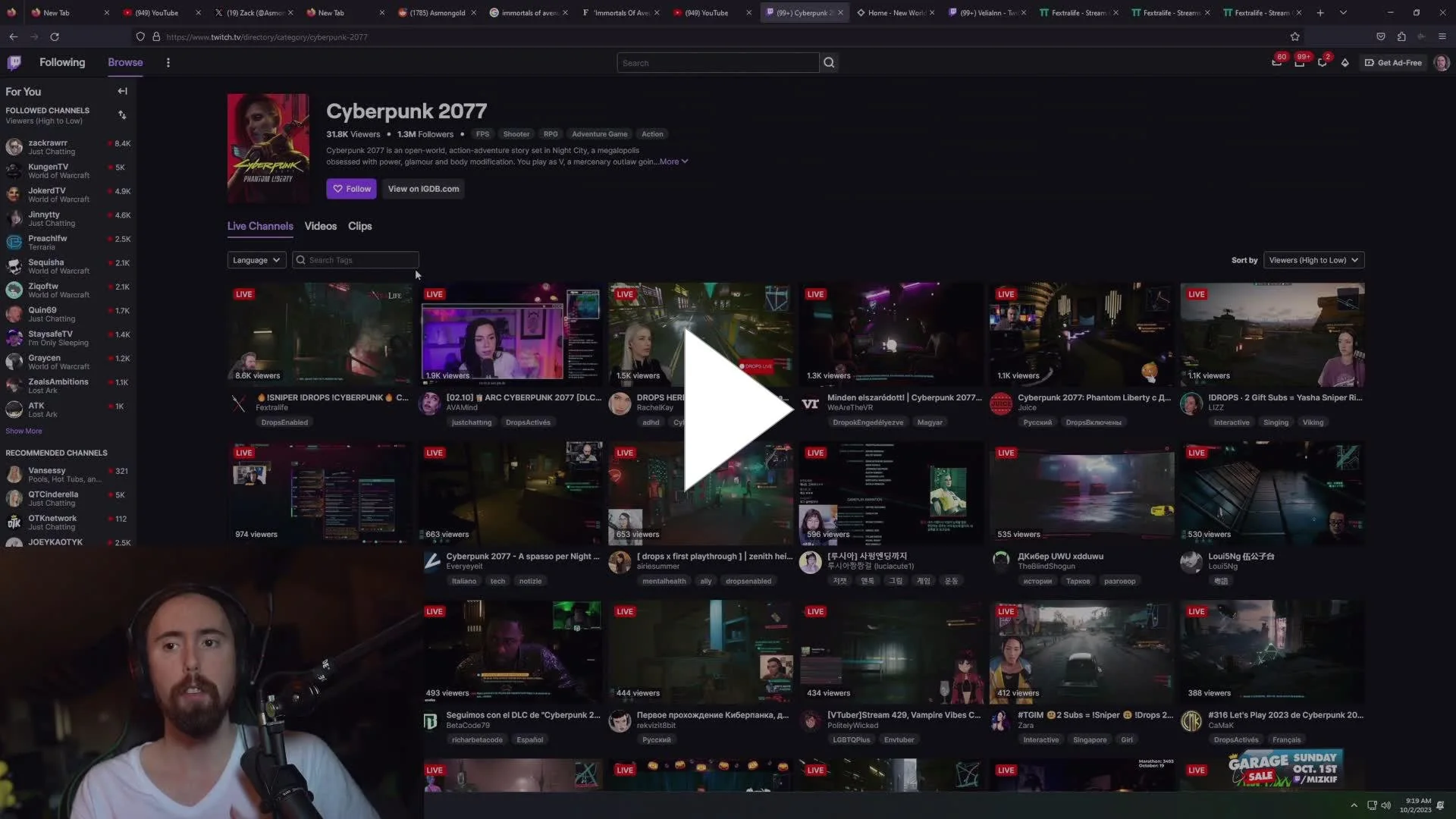Switch to the Following tab
Viewport: 1456px width, 819px height.
pyautogui.click(x=62, y=62)
